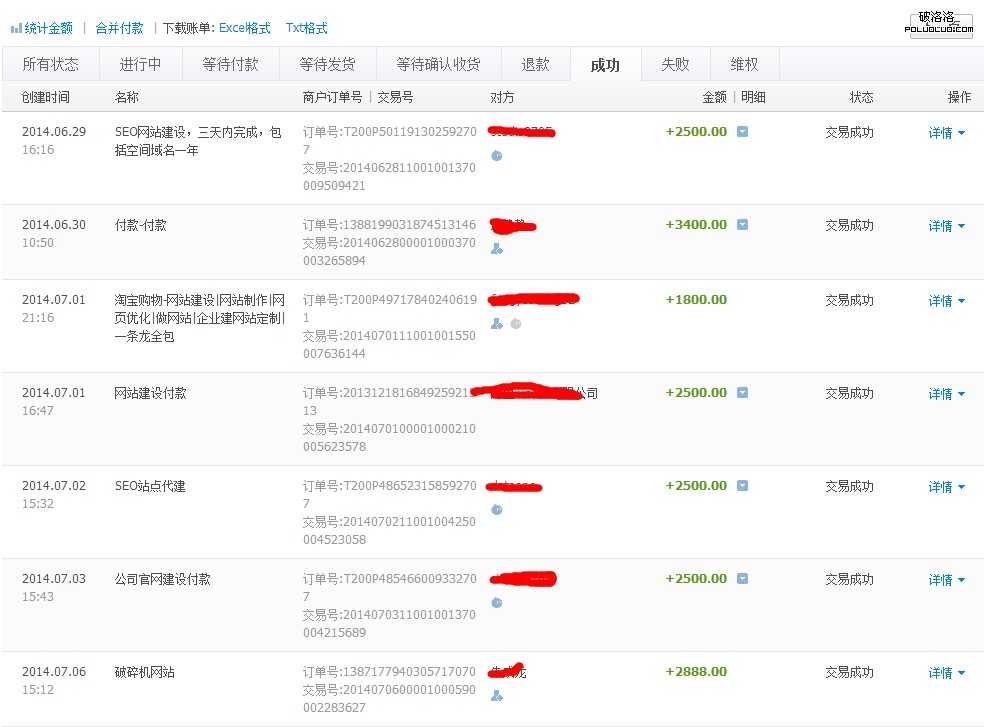Click the detail icon beside +2888.00 amount
This screenshot has height=727, width=984.
[x=742, y=672]
